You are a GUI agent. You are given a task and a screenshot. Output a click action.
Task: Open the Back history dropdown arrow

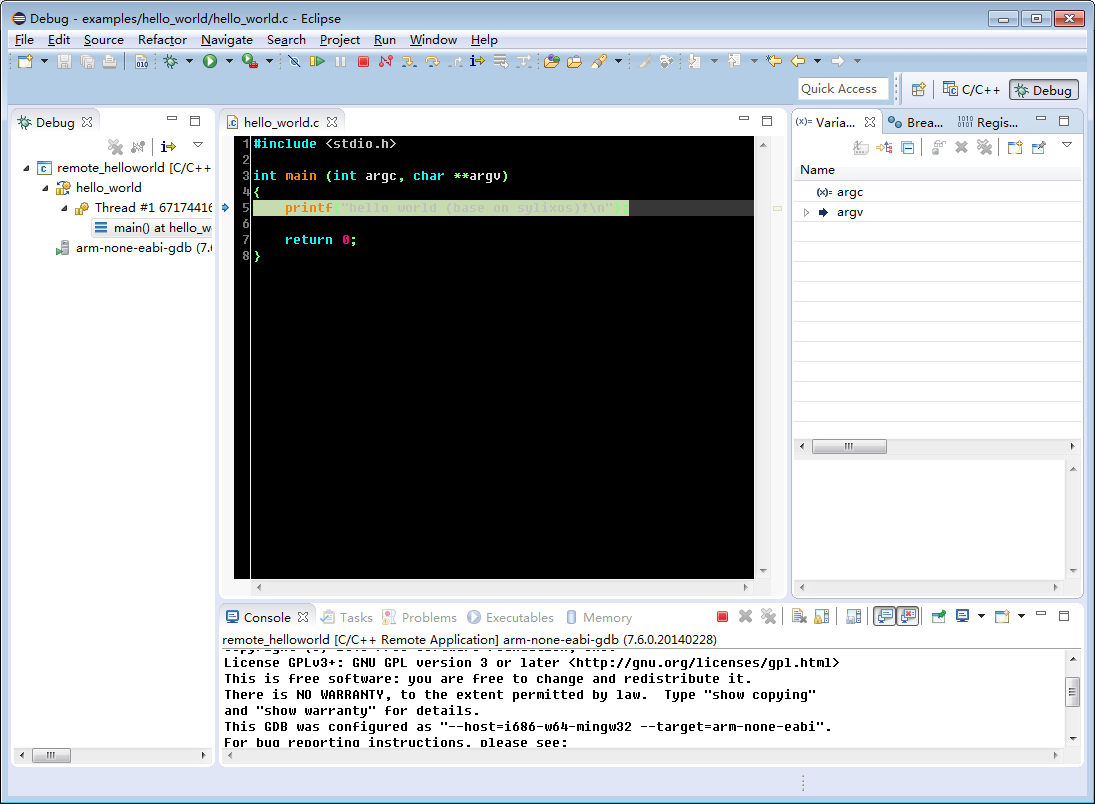coord(817,61)
